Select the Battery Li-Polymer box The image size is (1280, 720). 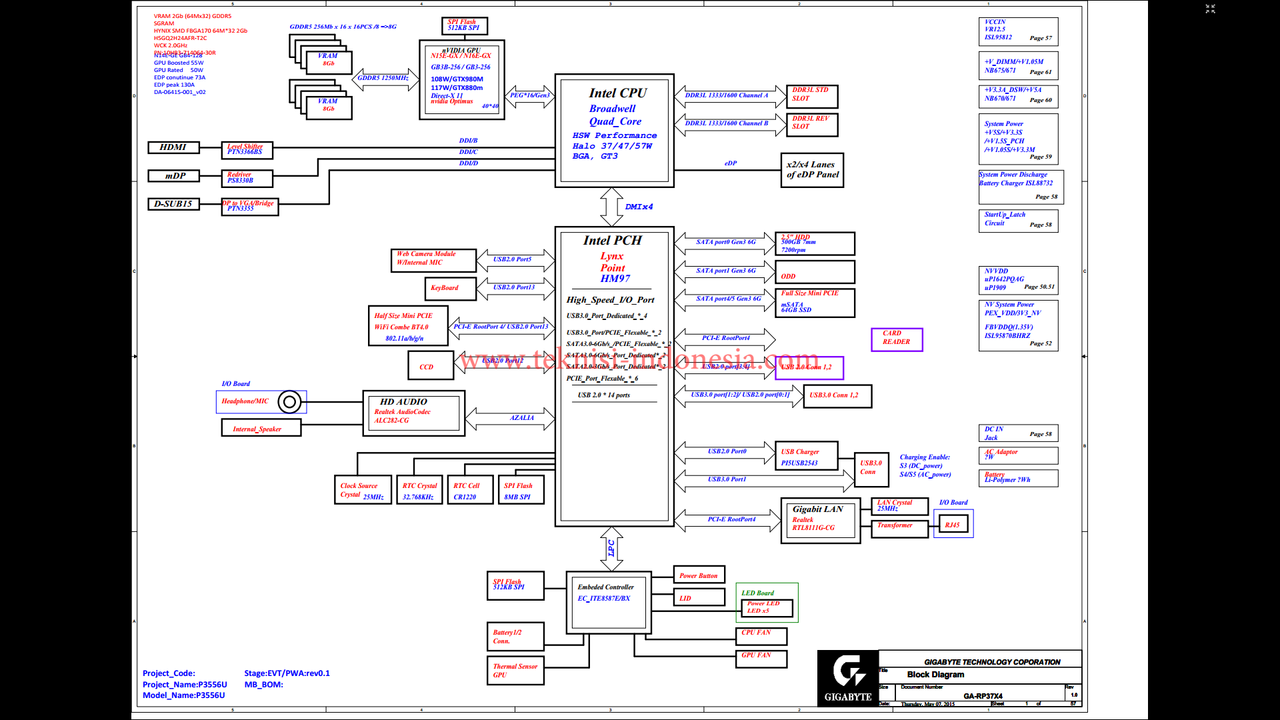tap(1018, 477)
